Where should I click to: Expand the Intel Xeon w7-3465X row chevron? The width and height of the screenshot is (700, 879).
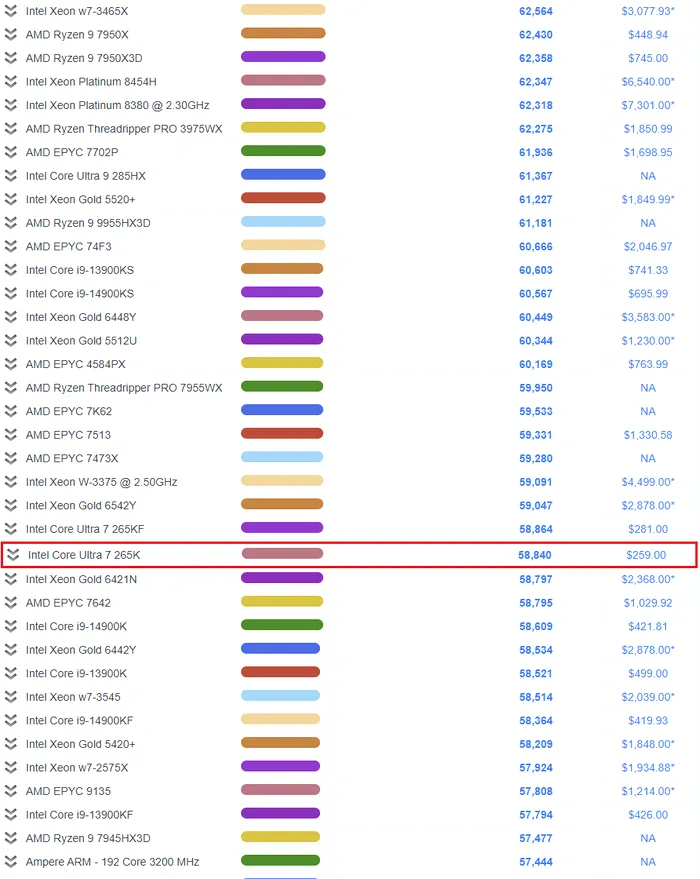coord(11,11)
